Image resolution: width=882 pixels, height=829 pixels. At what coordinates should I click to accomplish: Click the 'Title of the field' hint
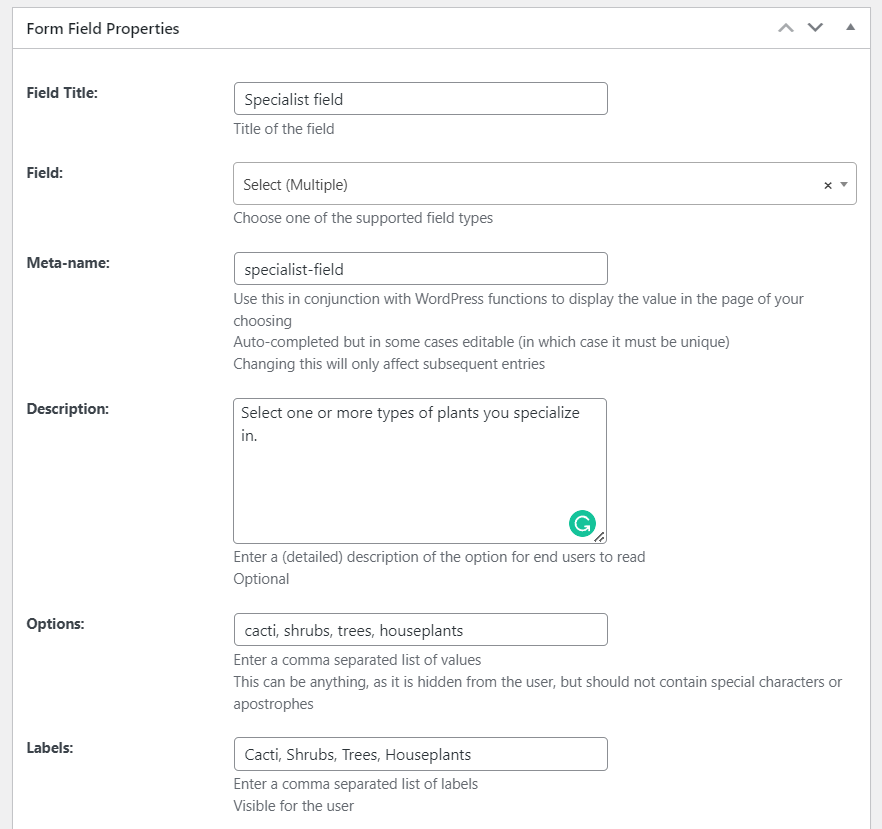[284, 129]
